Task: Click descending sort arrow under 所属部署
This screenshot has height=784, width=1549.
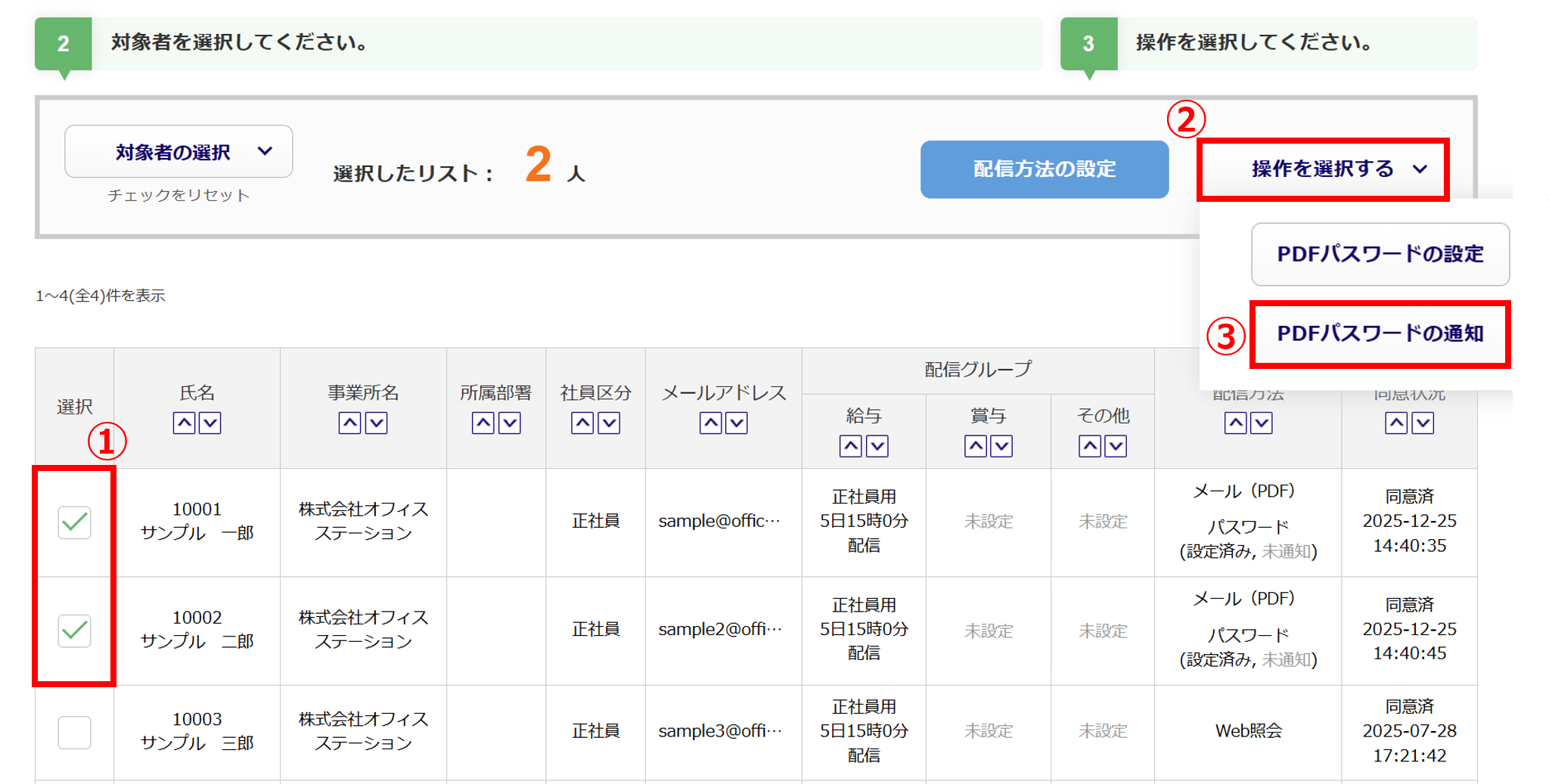Action: point(510,423)
